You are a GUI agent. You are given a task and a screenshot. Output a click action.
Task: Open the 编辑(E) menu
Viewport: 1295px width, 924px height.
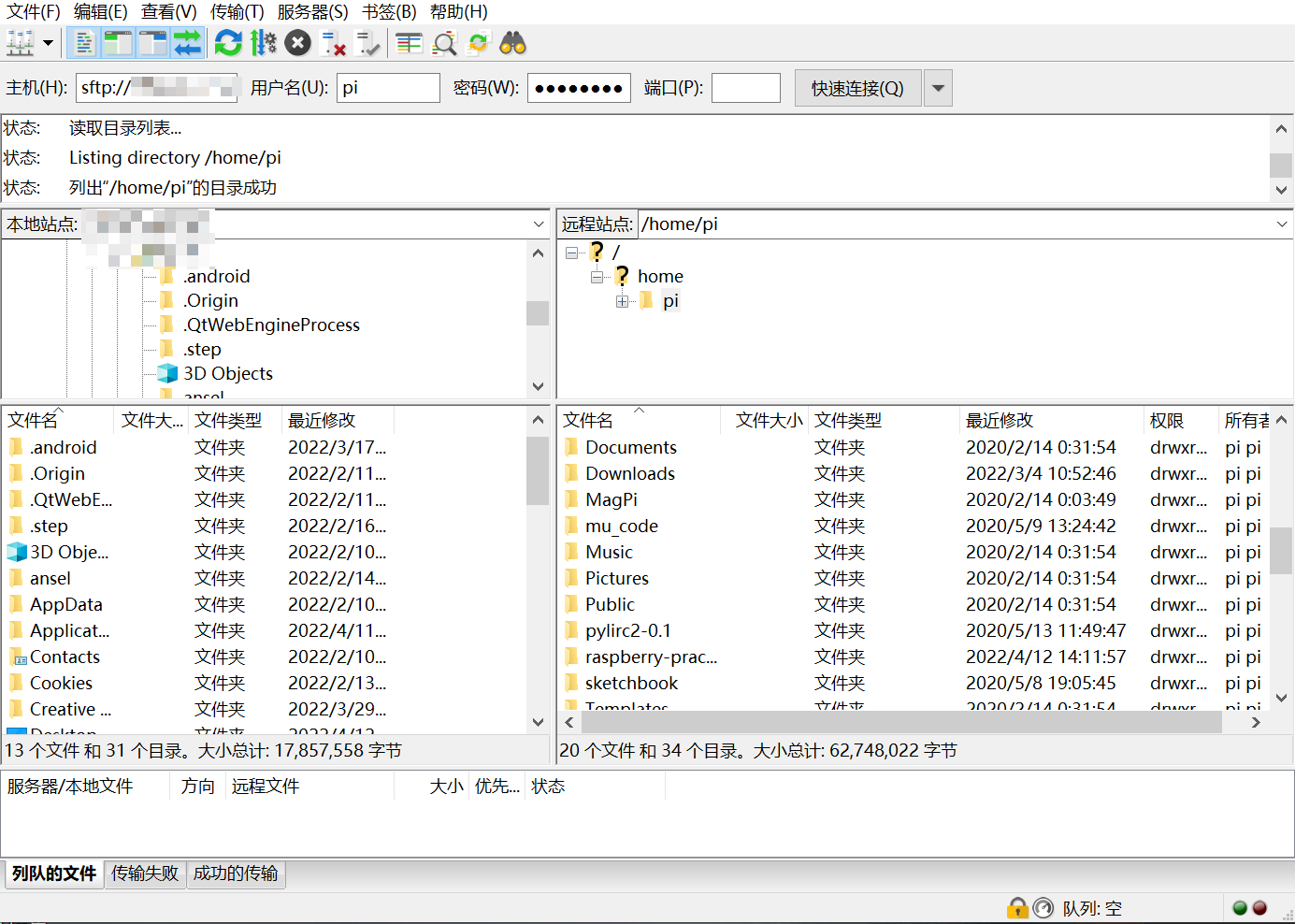click(x=101, y=12)
